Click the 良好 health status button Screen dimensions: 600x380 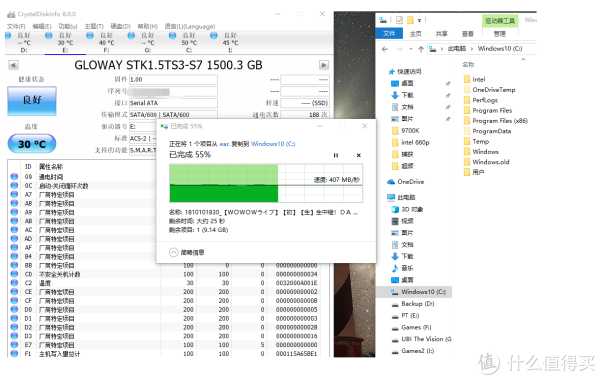(32, 101)
